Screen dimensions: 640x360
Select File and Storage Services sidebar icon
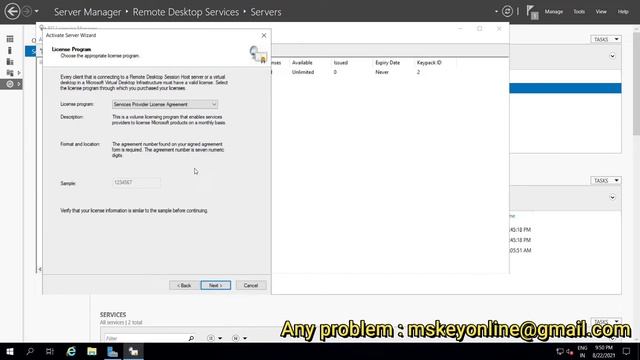pyautogui.click(x=10, y=73)
